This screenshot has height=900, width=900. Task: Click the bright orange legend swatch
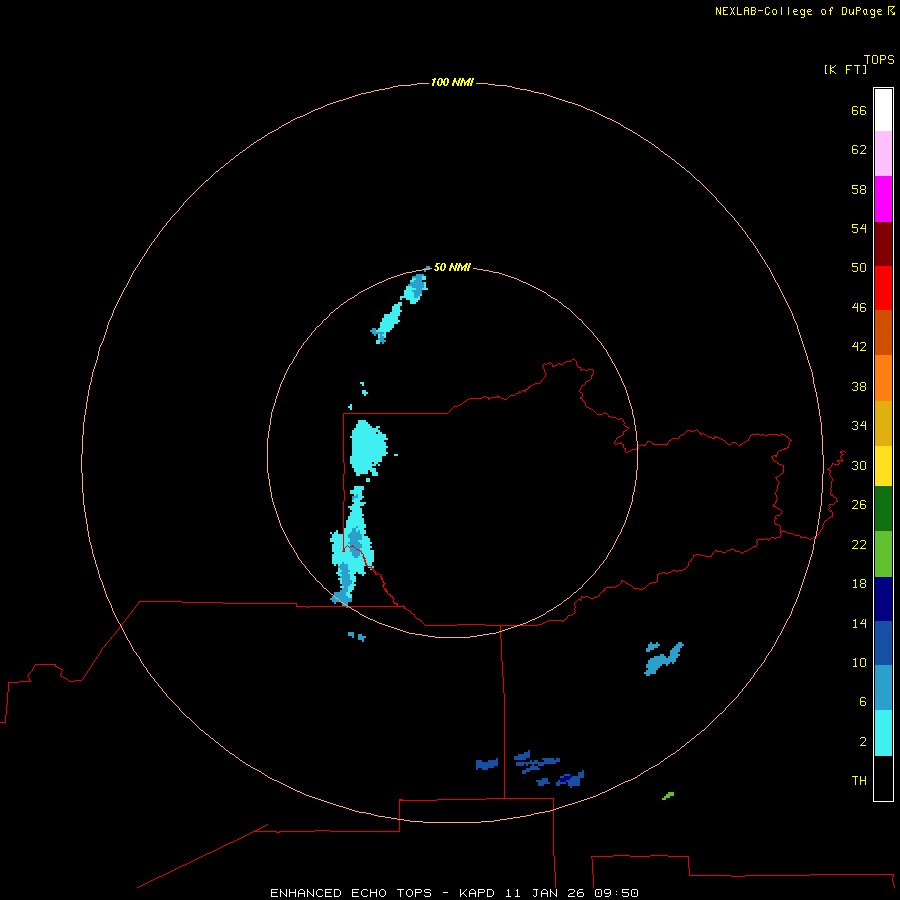click(x=883, y=378)
